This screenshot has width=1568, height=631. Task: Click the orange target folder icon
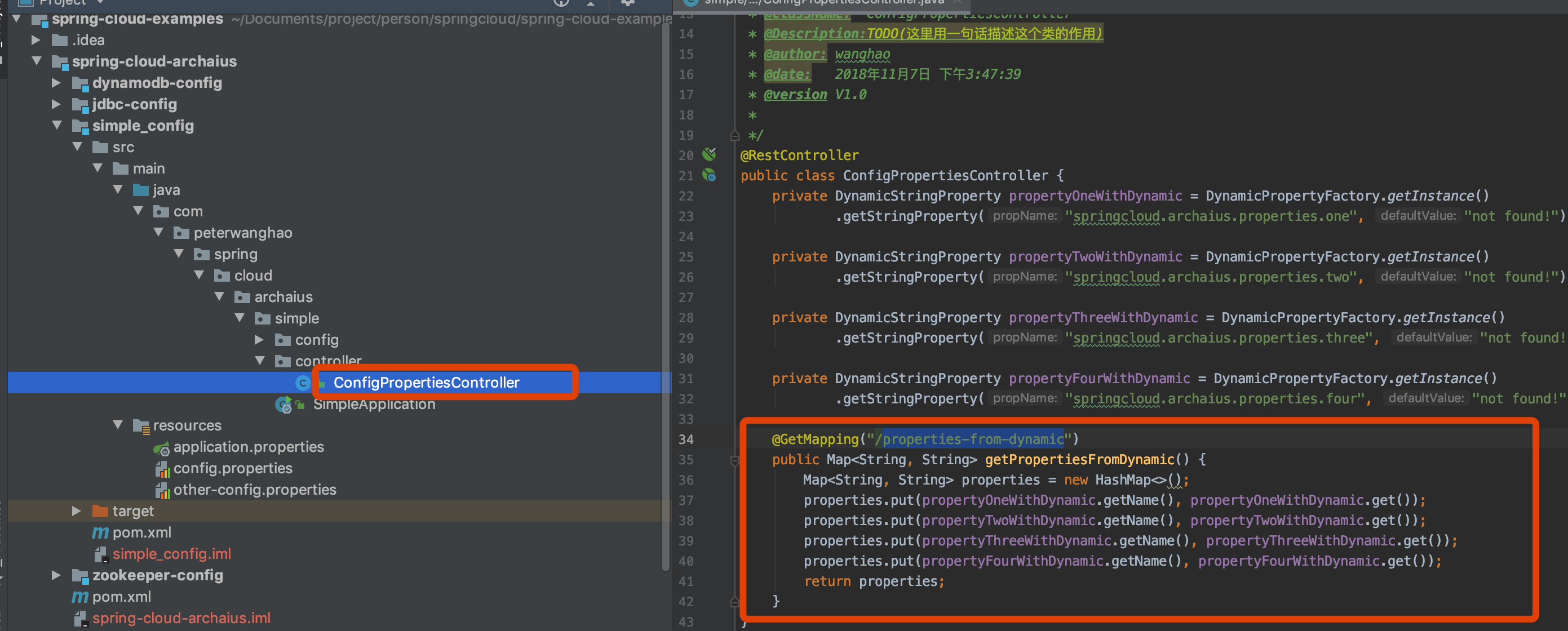click(100, 511)
